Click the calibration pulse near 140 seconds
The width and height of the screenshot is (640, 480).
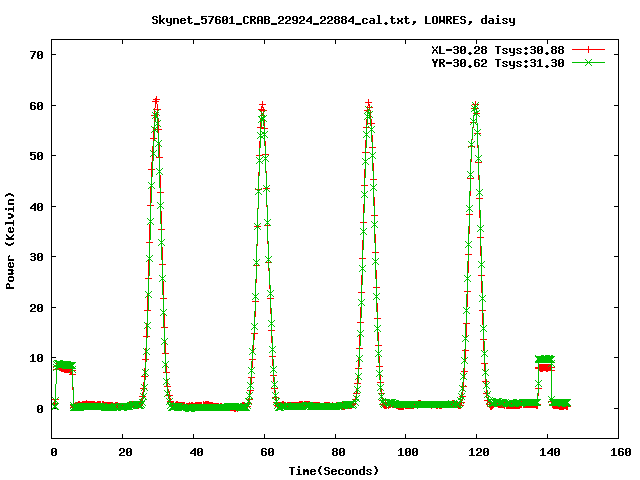click(x=545, y=359)
